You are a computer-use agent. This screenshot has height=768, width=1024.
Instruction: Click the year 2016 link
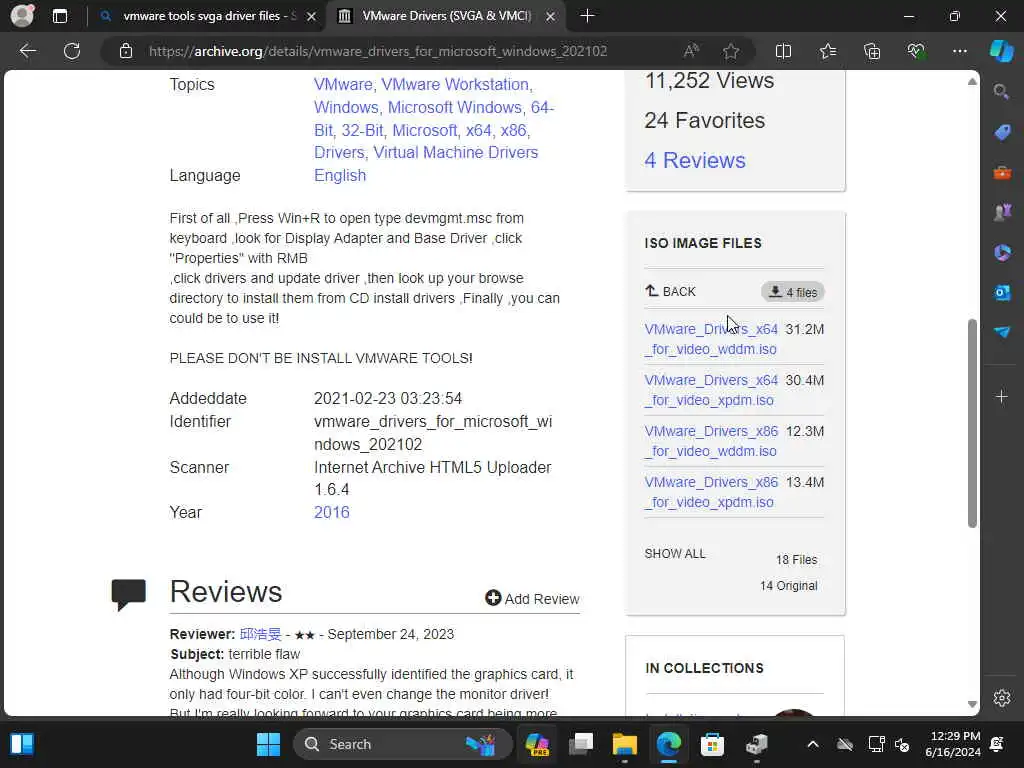332,512
